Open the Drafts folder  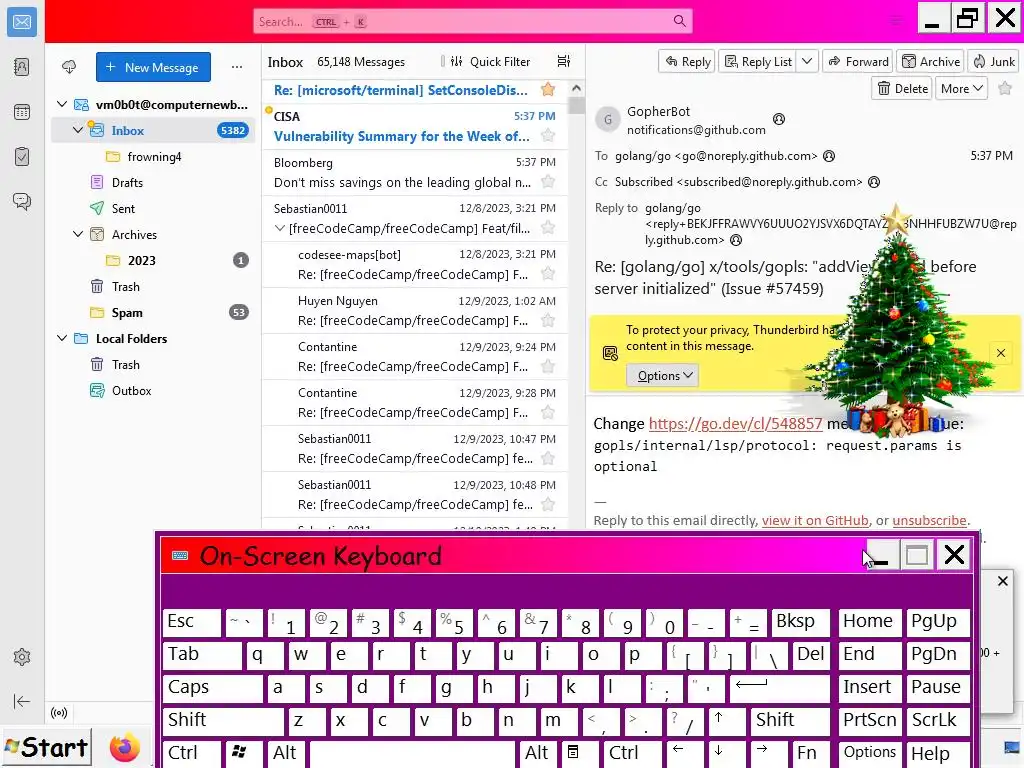[x=127, y=182]
